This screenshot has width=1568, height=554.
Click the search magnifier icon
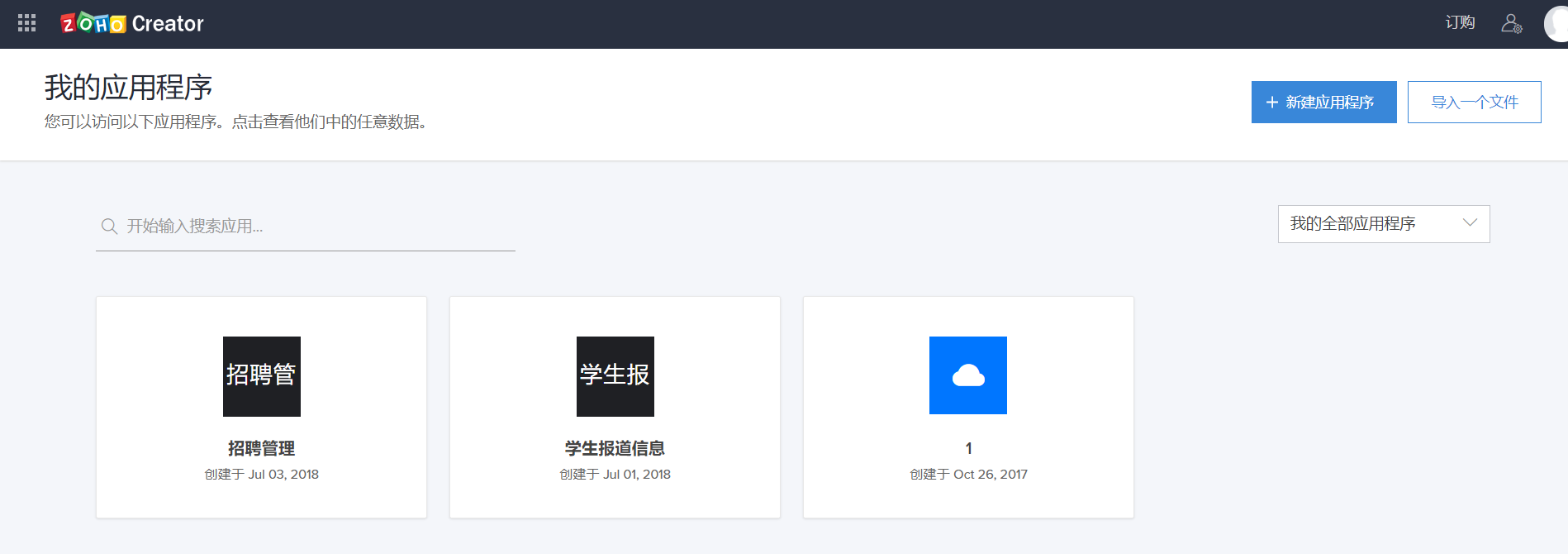pyautogui.click(x=109, y=226)
